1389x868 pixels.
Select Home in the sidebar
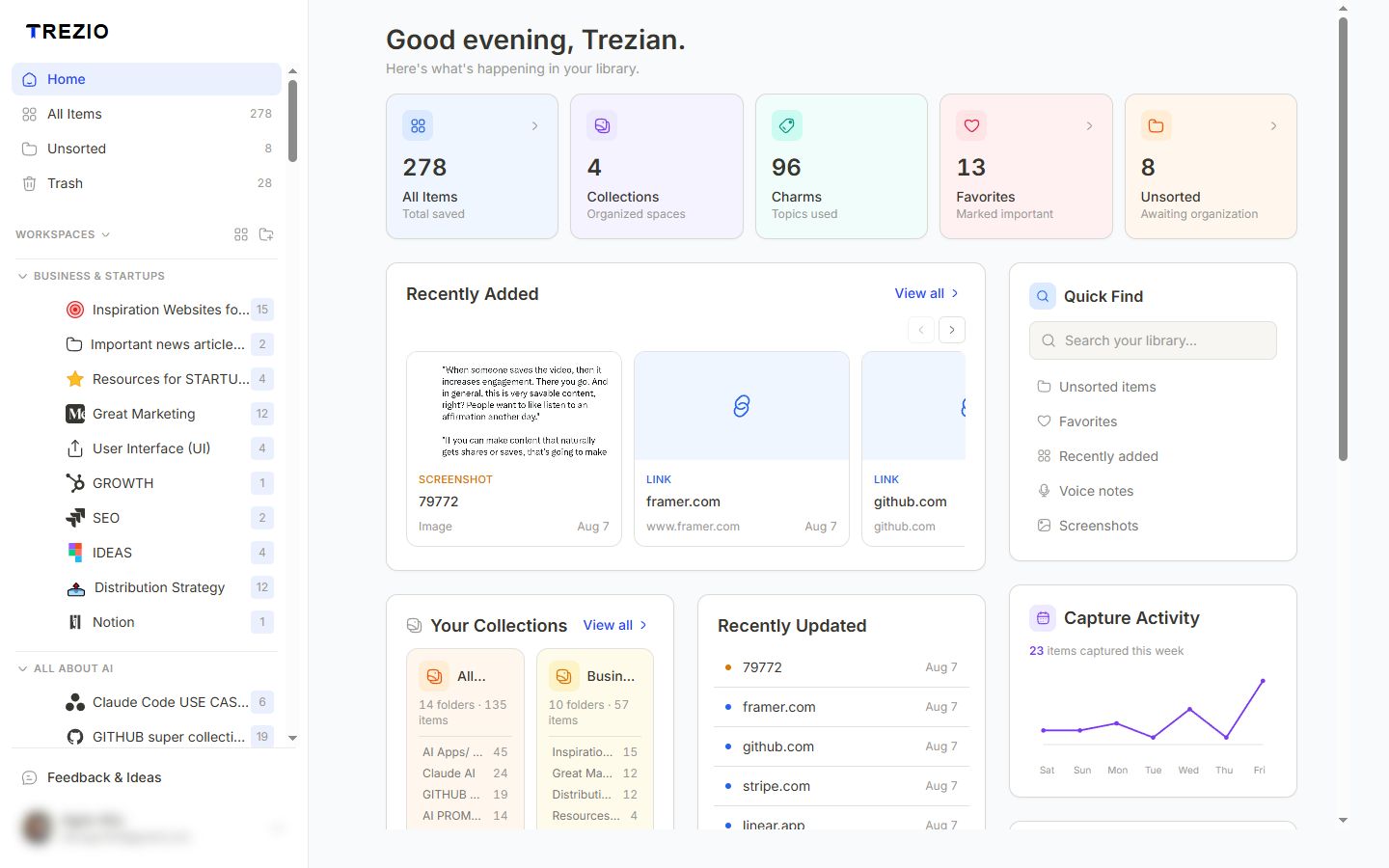147,79
